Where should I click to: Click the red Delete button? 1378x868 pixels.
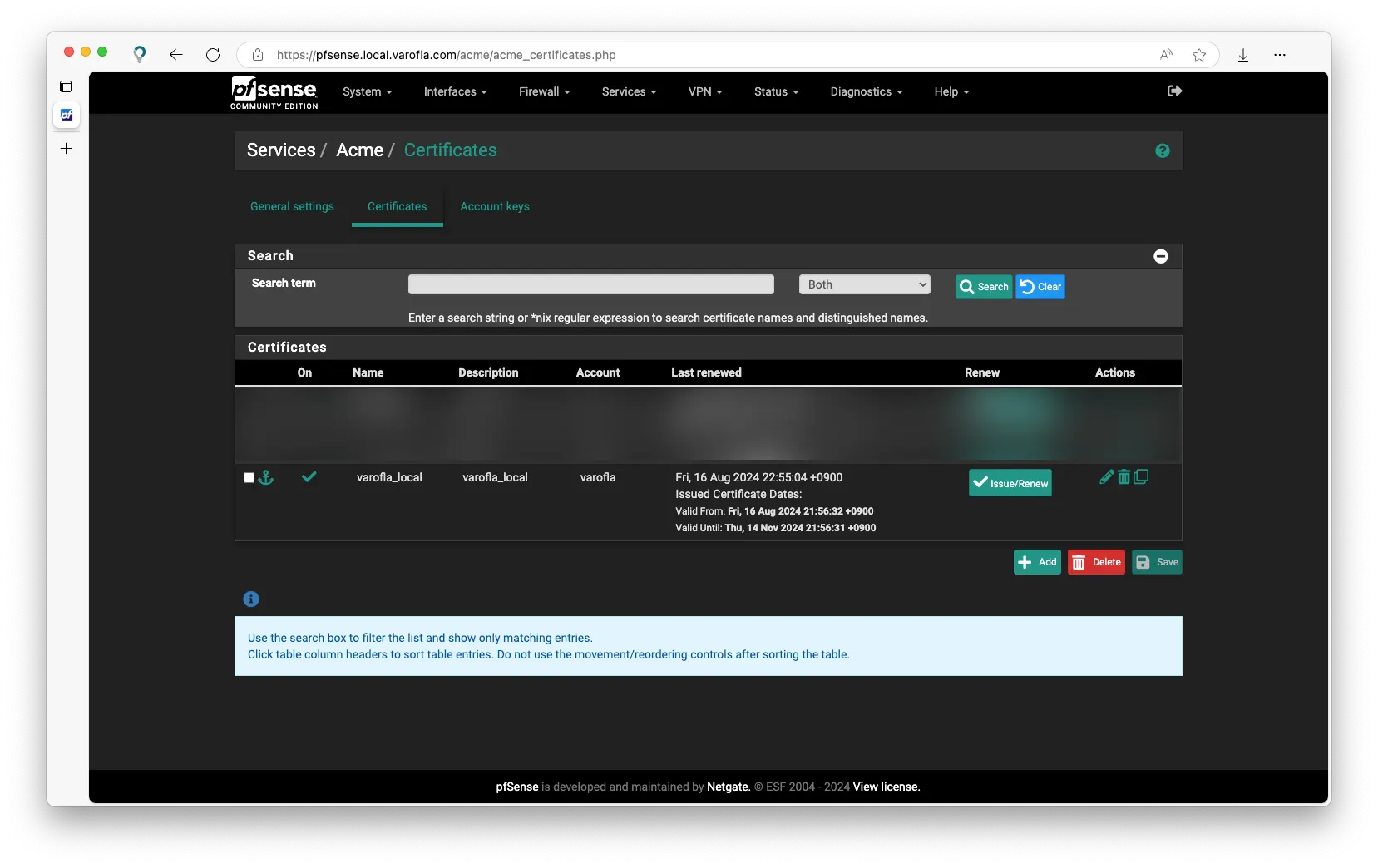tap(1096, 562)
